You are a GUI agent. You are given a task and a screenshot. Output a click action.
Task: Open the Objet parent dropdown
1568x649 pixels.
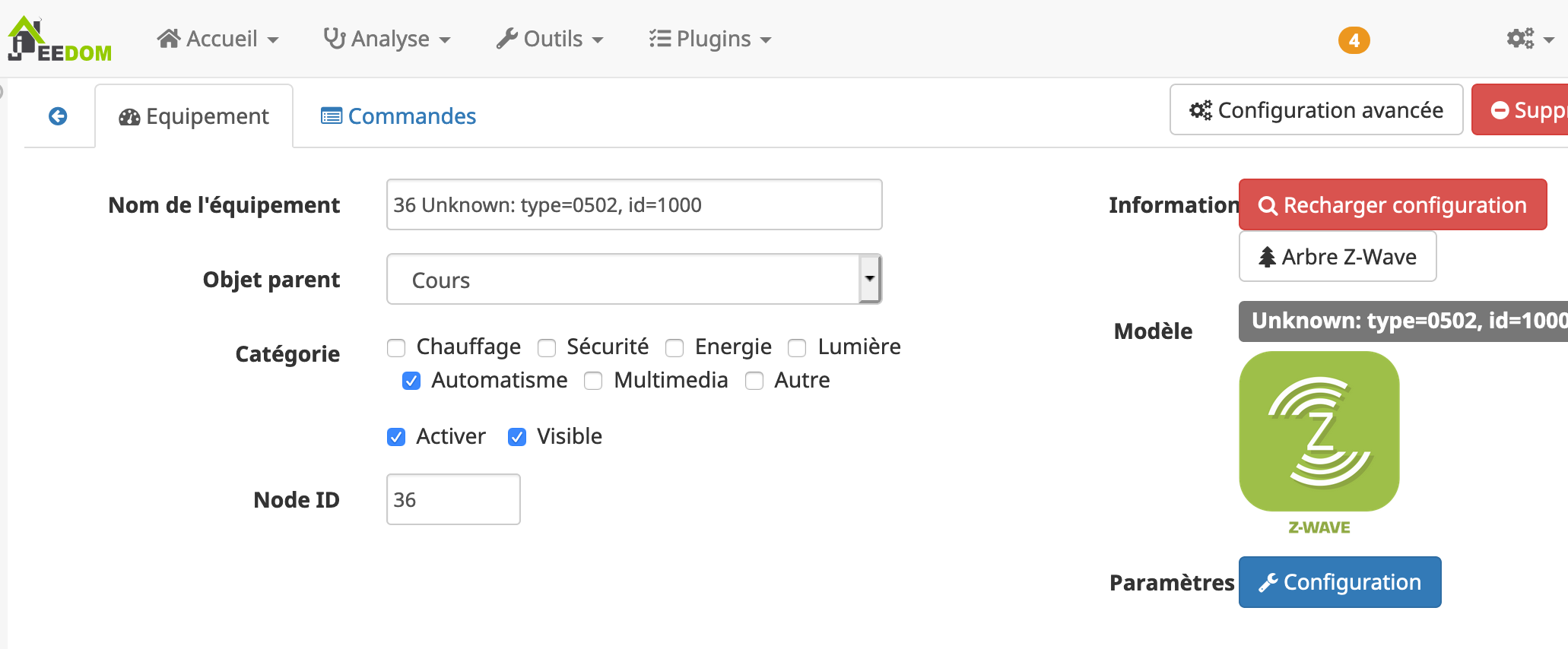[634, 280]
